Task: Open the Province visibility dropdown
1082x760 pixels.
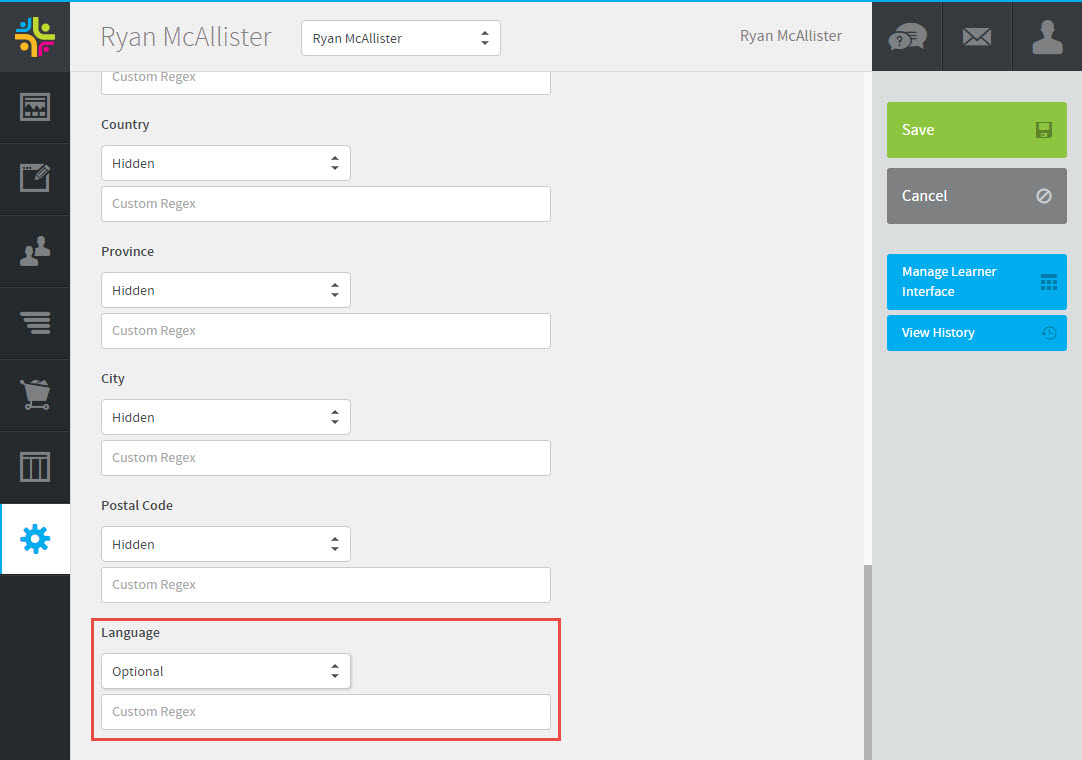Action: point(226,290)
